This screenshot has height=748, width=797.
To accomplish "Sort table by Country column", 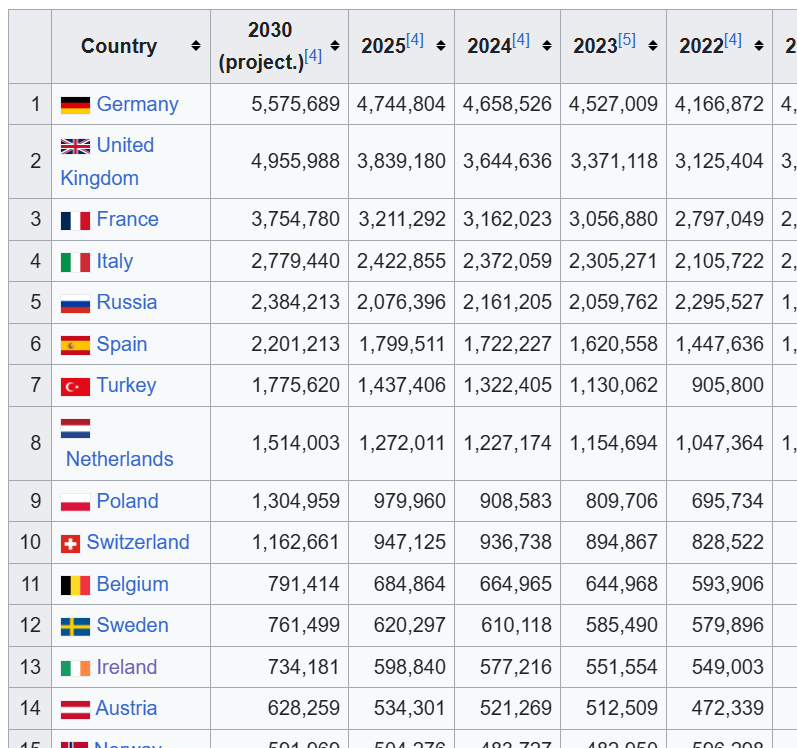I will [x=196, y=46].
